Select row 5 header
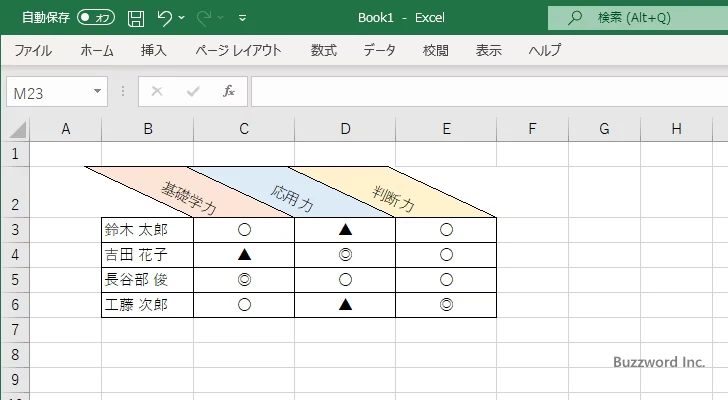 click(x=15, y=280)
